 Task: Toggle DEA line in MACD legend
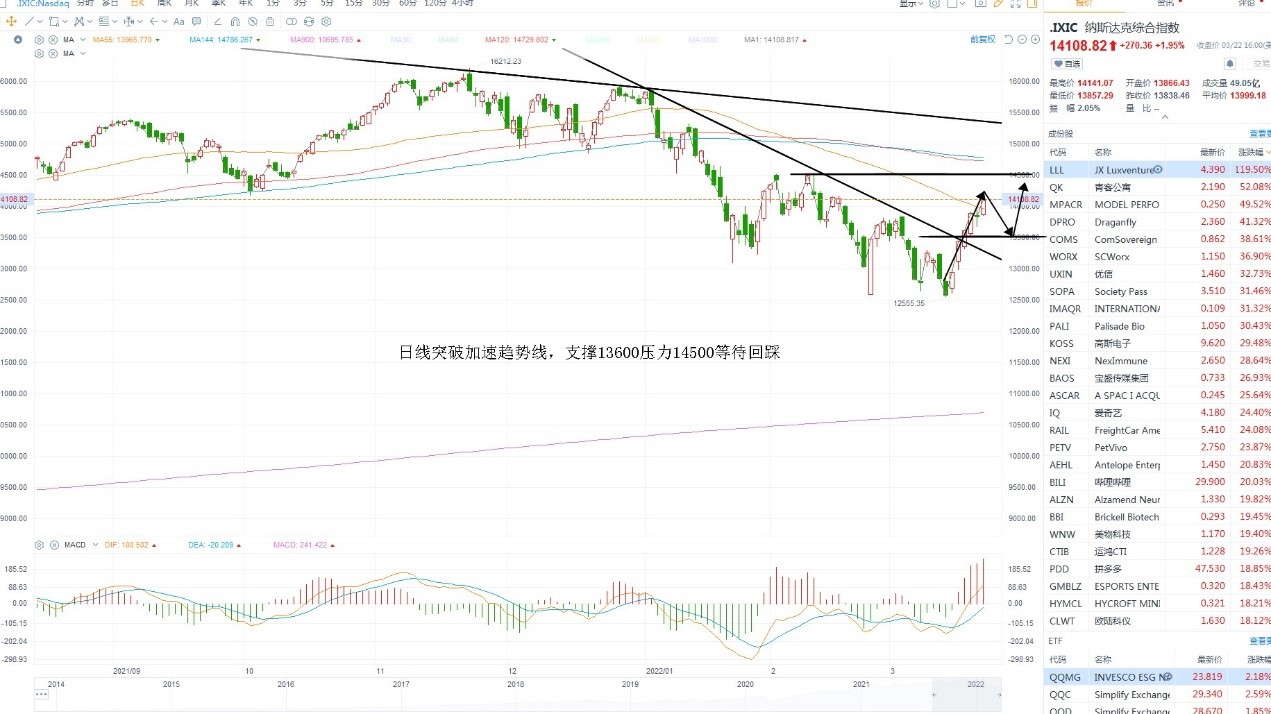(214, 545)
